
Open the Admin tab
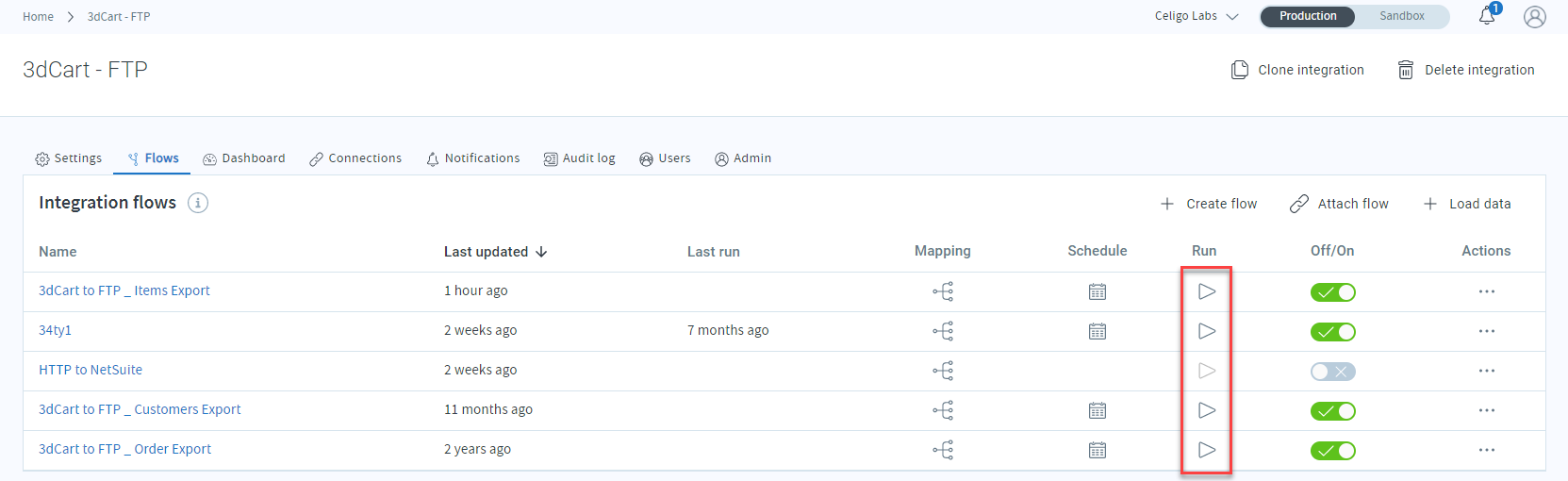tap(743, 158)
